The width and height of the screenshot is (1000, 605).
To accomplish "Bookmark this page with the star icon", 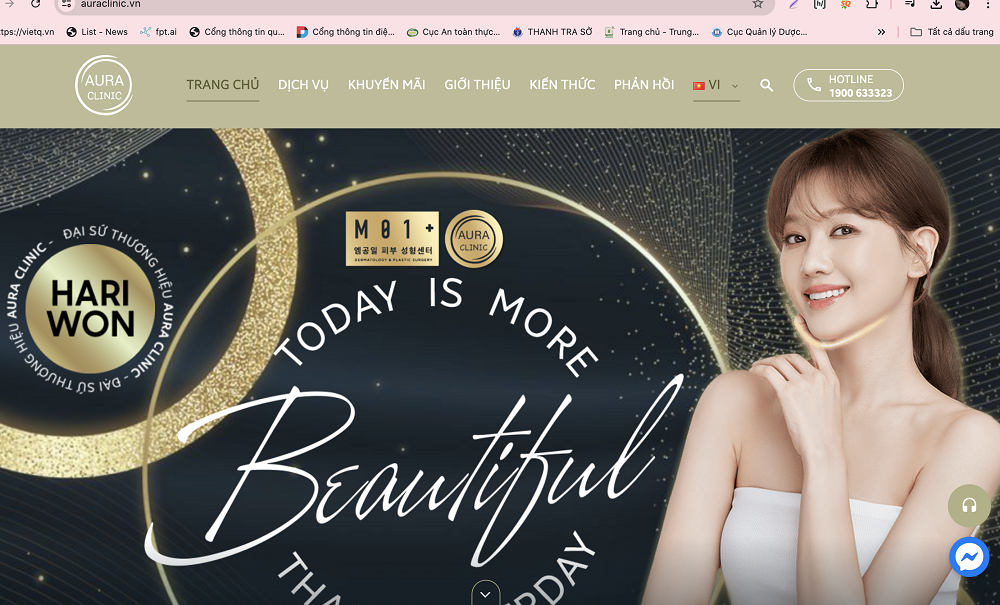I will click(758, 4).
